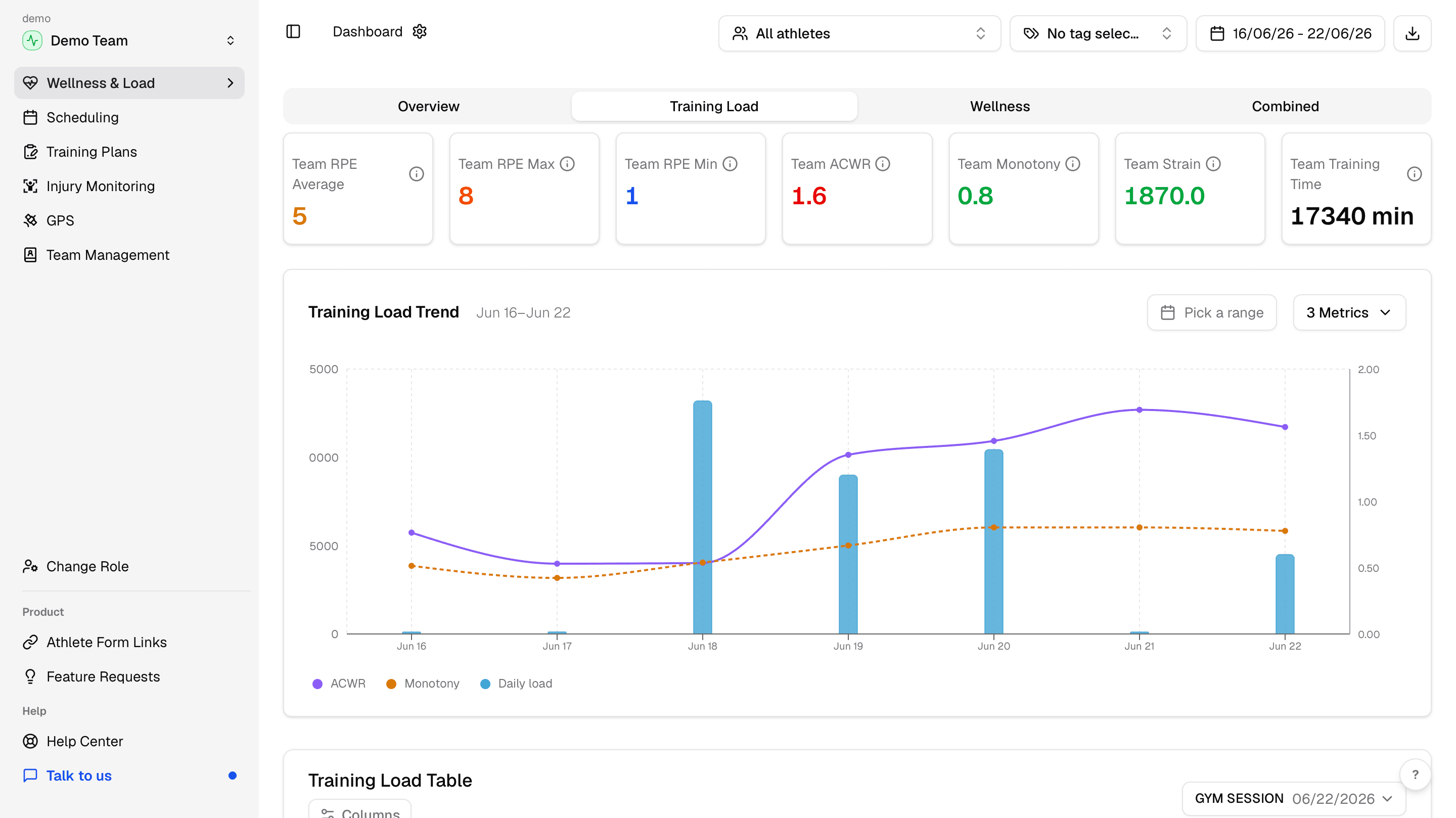
Task: Click the Monotony point at Jun 17
Action: click(557, 578)
